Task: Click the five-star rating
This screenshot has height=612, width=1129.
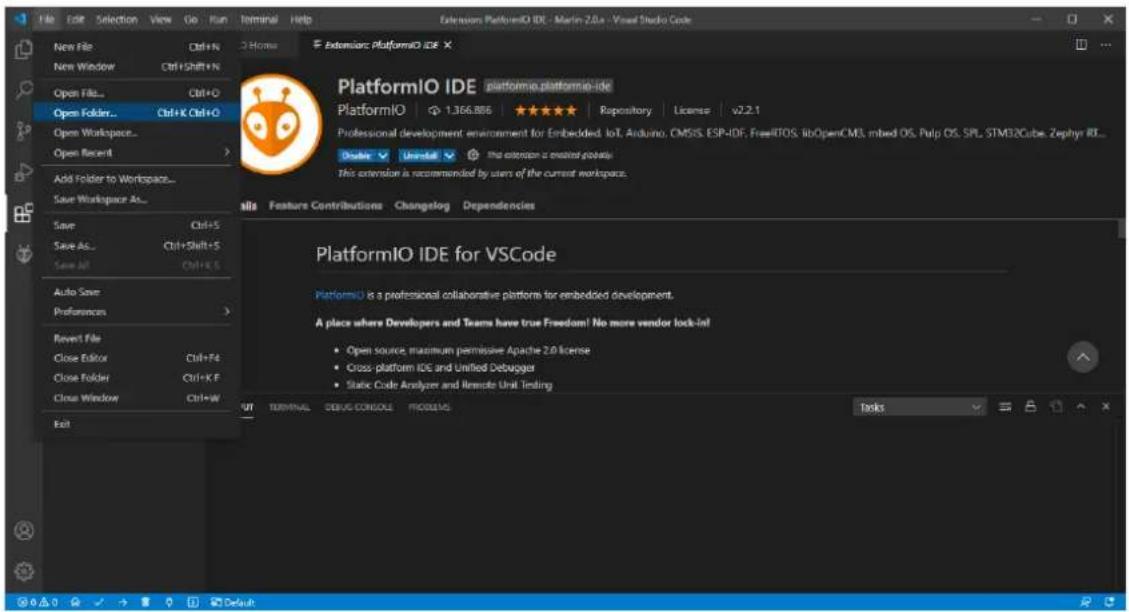Action: 545,110
